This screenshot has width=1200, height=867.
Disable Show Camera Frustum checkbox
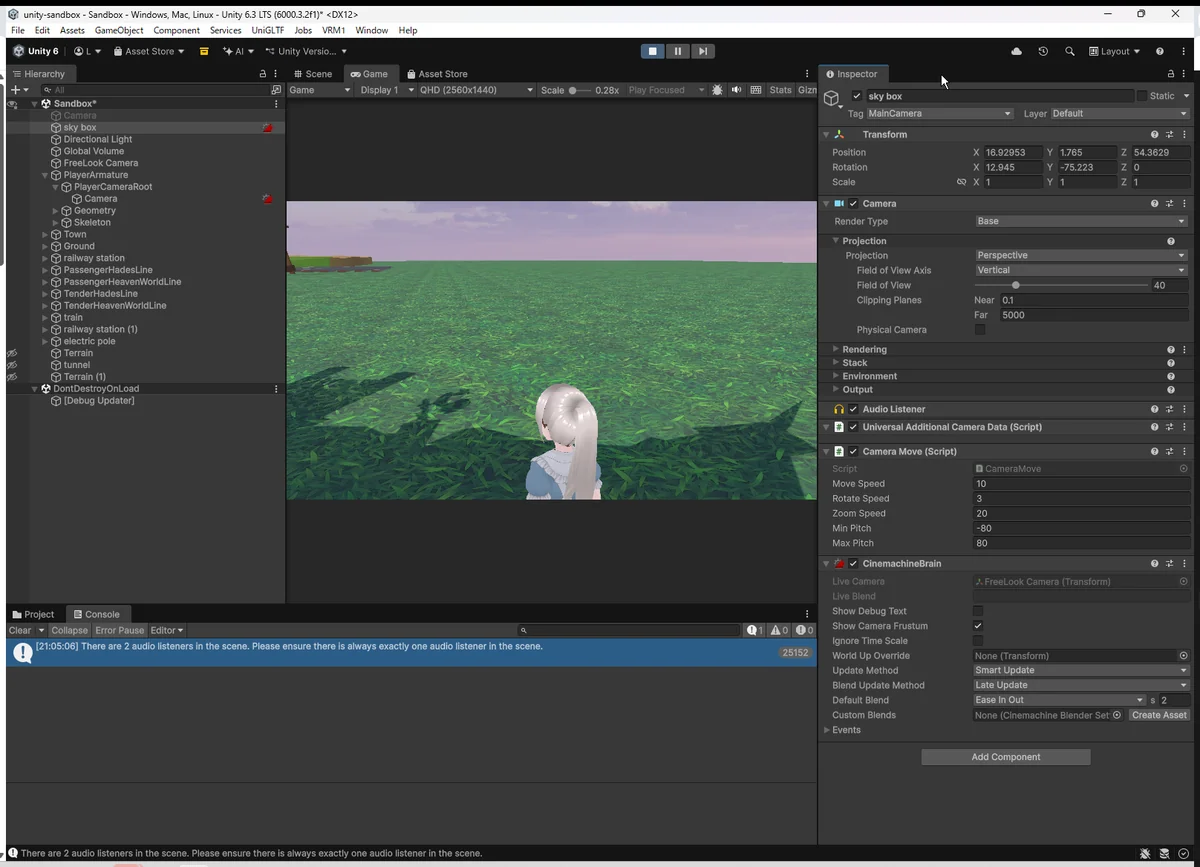pyautogui.click(x=978, y=626)
